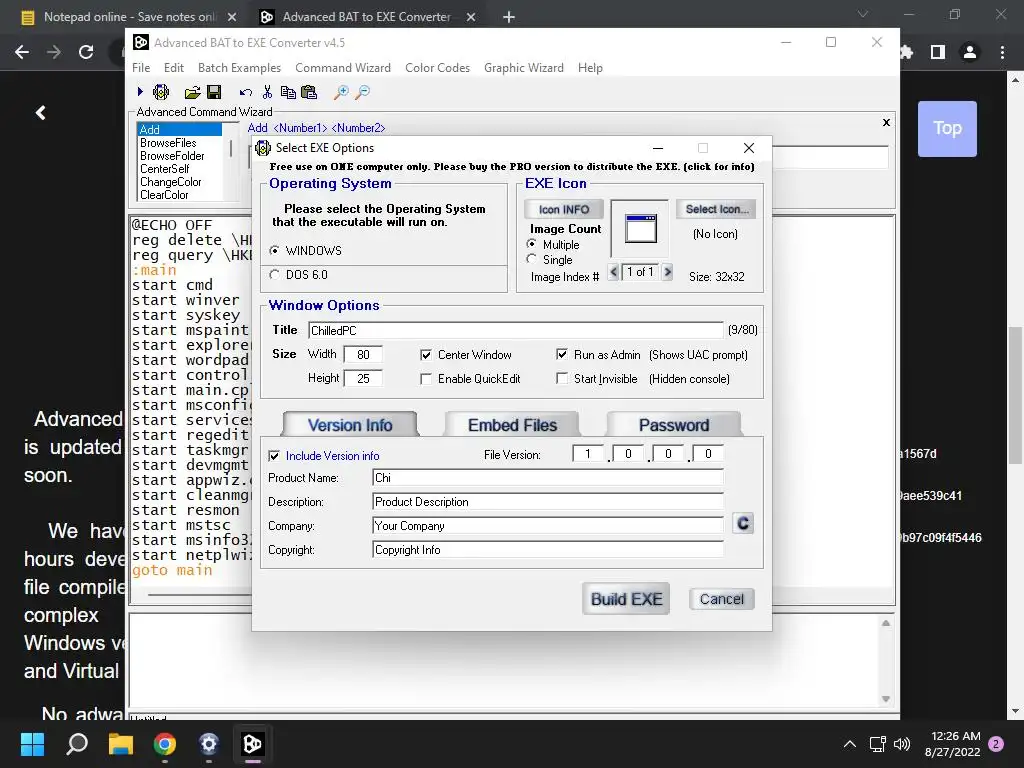Click the Paste clipboard toolbar icon
This screenshot has width=1024, height=768.
pos(309,92)
